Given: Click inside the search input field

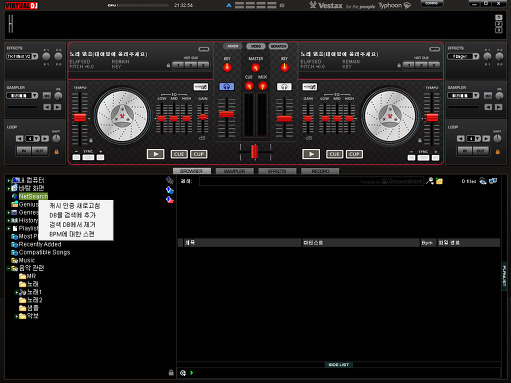Looking at the screenshot, I should tap(311, 181).
